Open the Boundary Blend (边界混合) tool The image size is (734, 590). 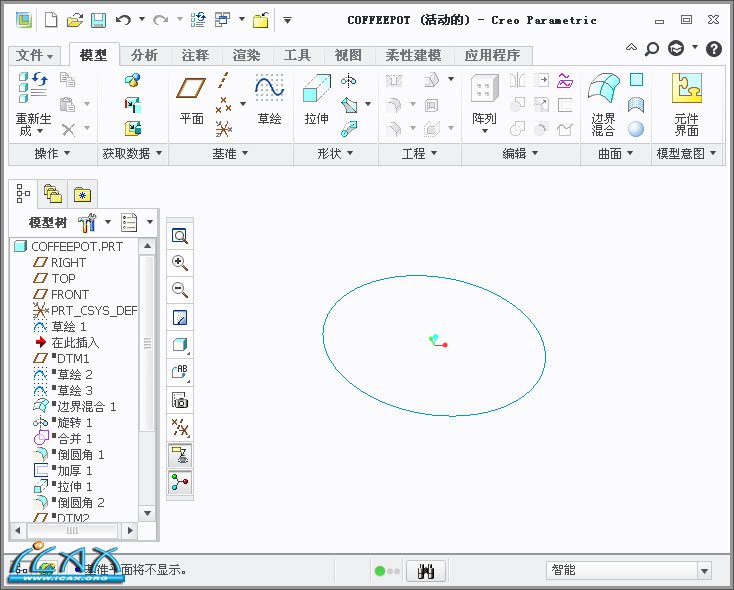click(603, 100)
